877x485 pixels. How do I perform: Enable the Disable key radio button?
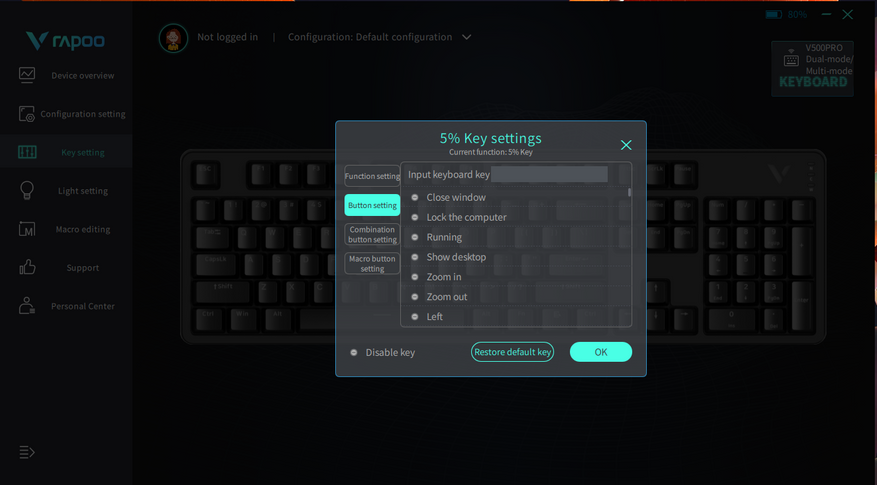[x=353, y=352]
